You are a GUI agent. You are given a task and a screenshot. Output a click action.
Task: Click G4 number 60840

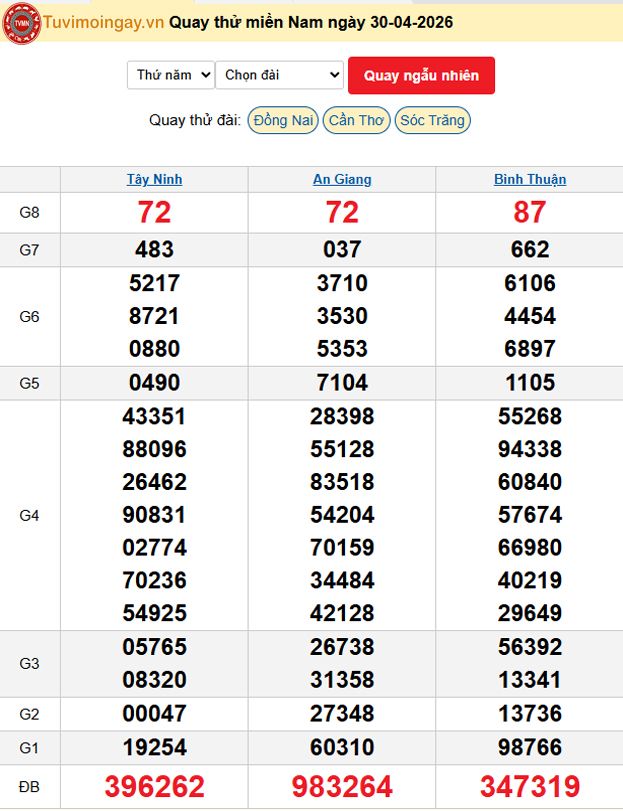pos(530,483)
